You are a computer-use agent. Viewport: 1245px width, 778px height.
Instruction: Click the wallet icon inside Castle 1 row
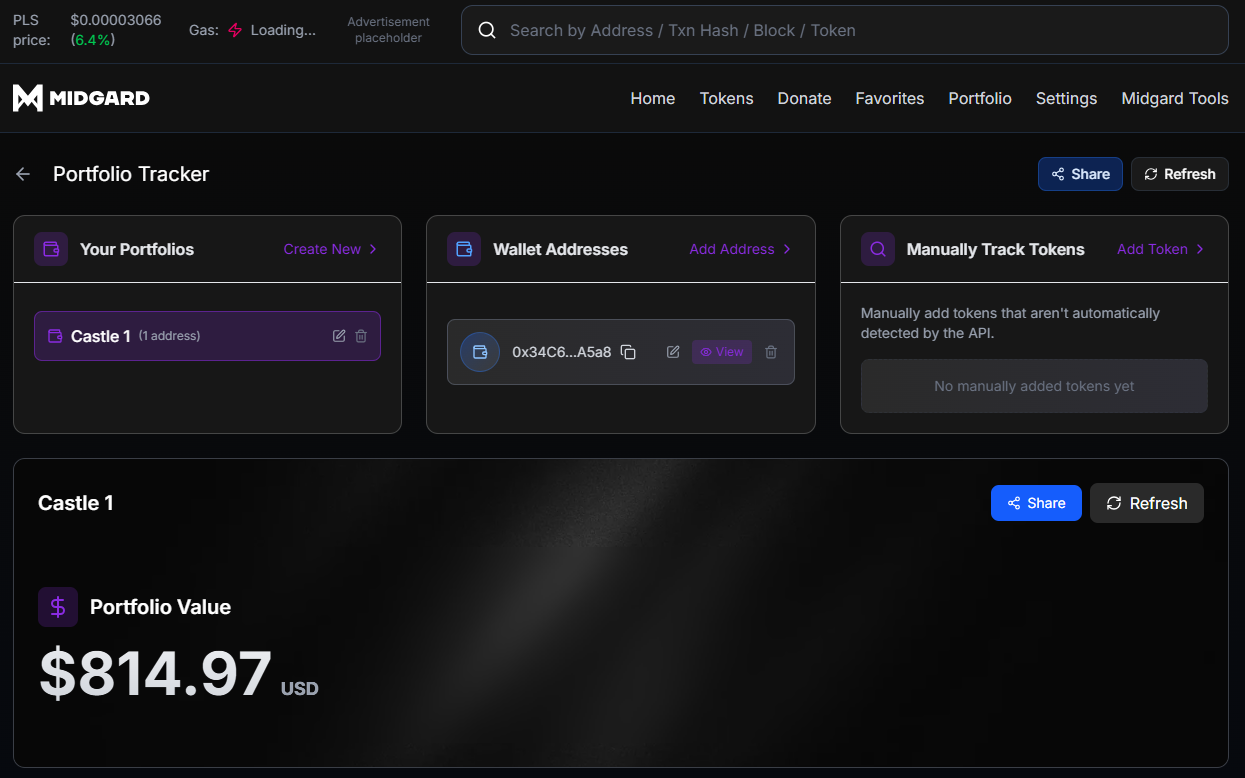pyautogui.click(x=55, y=336)
